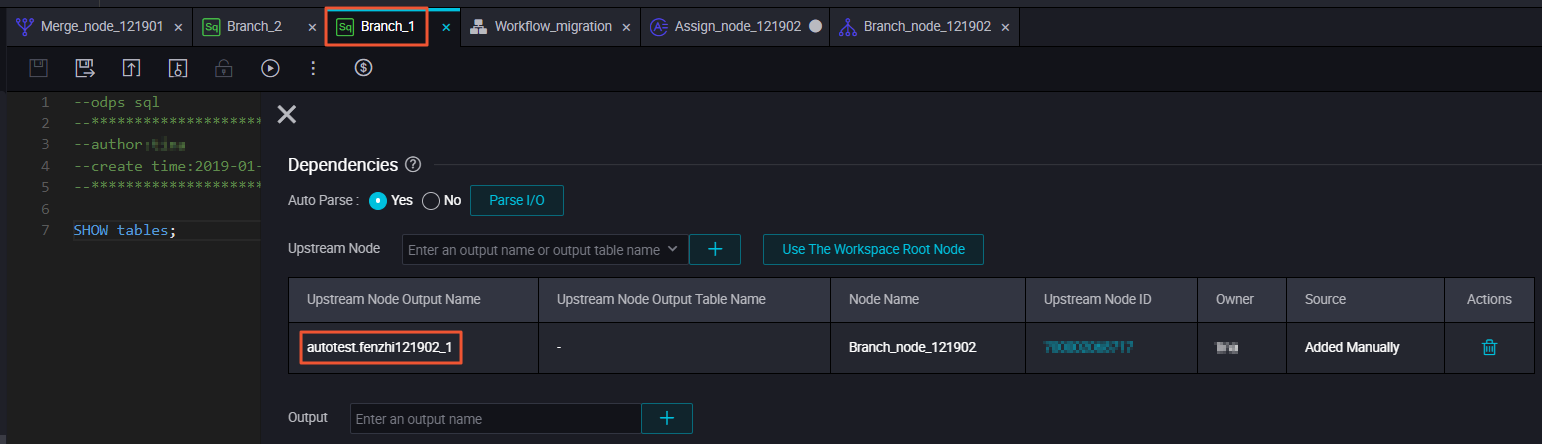Delete the autotest.fenzhi121902_1 dependency row
Viewport: 1542px width, 444px height.
pyautogui.click(x=1489, y=348)
